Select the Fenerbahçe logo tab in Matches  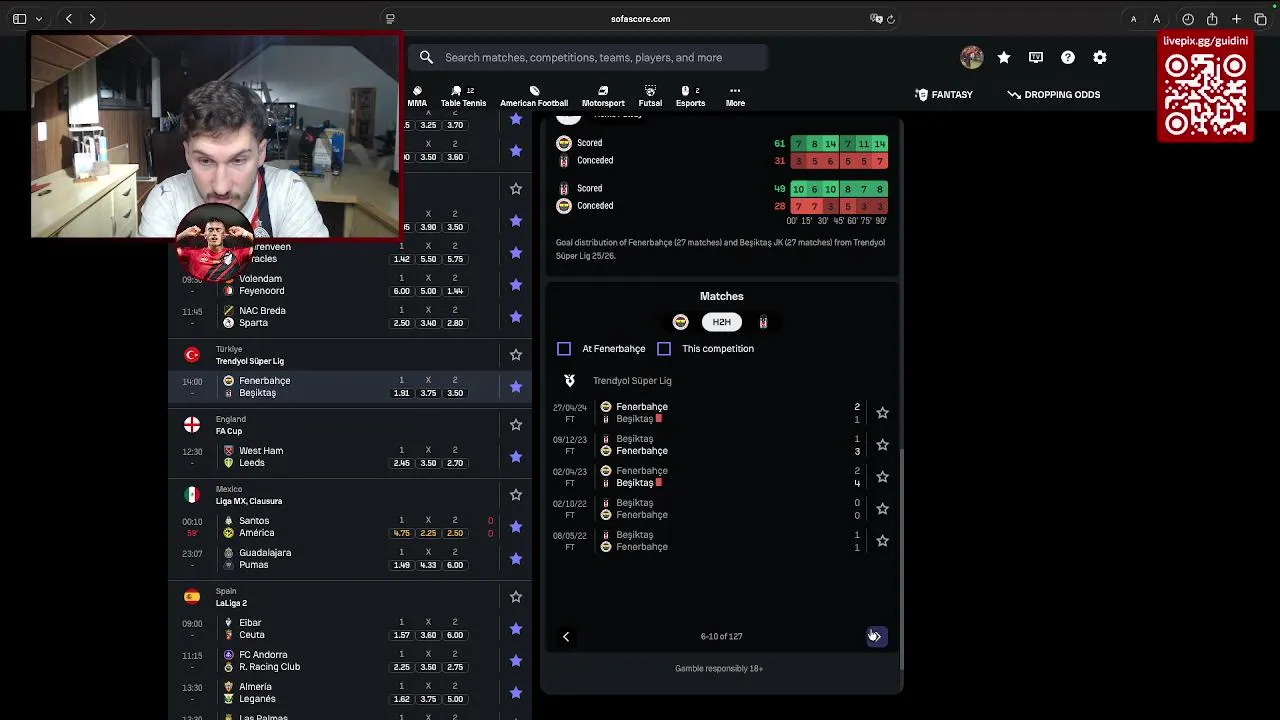680,322
